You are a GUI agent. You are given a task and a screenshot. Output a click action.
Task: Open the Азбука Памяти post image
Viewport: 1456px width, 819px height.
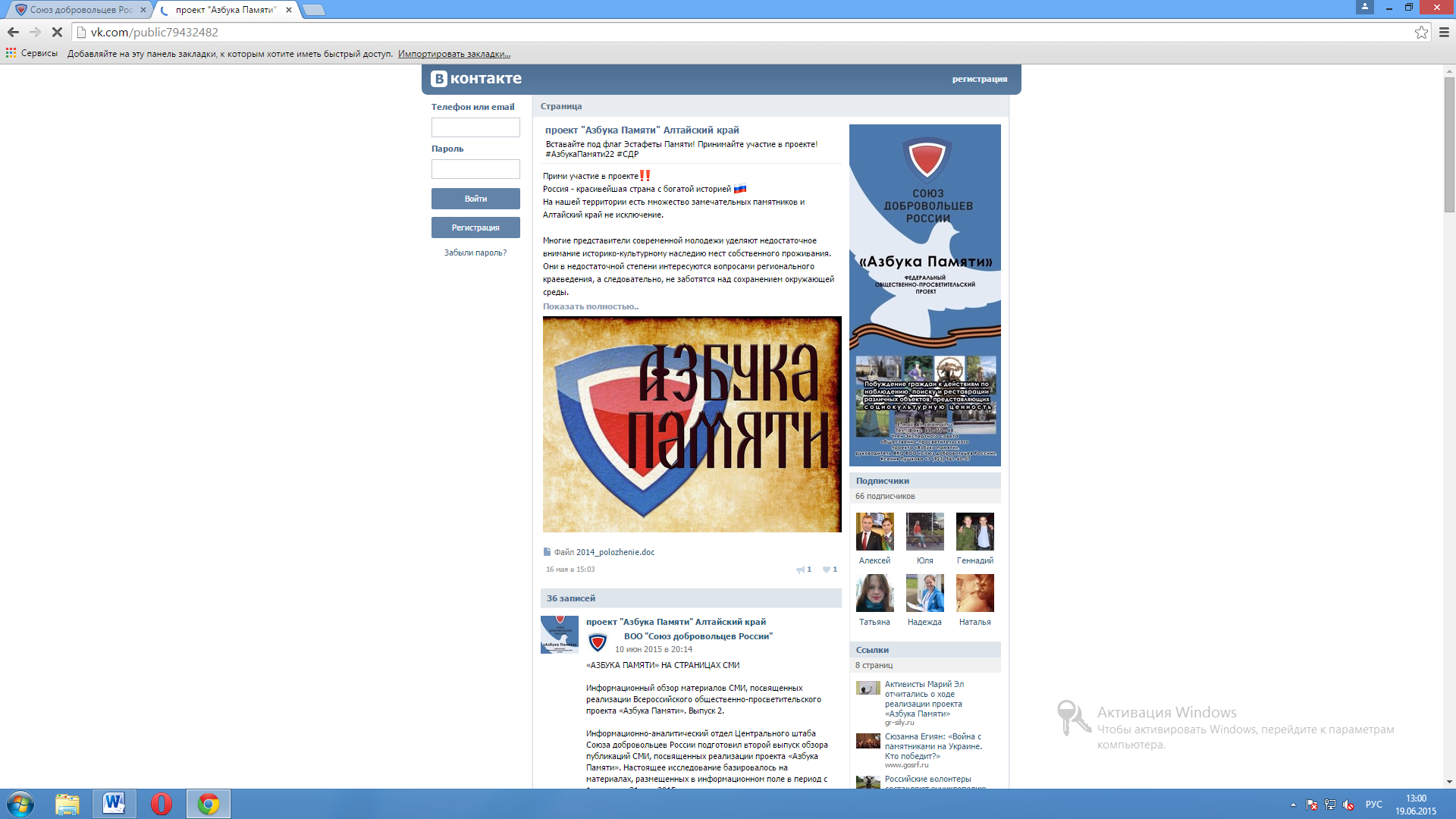(692, 425)
